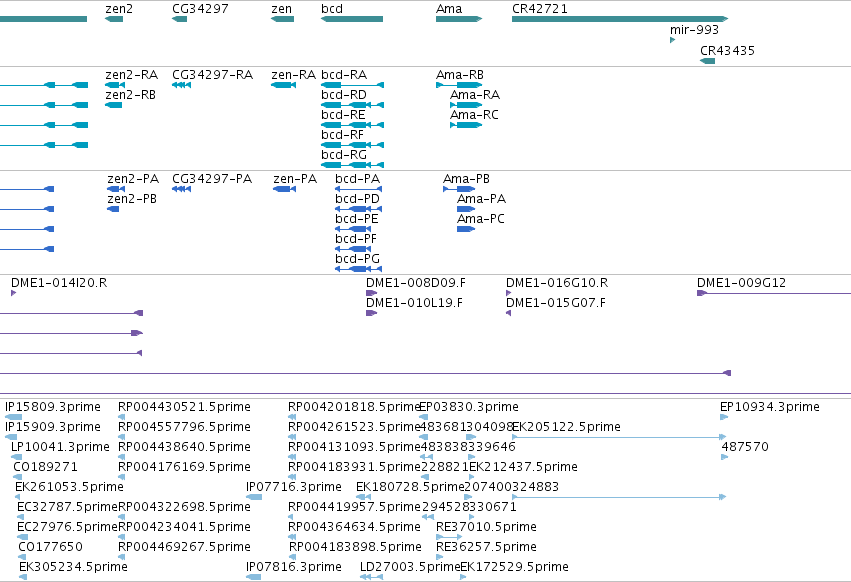This screenshot has width=851, height=582.
Task: Select the RP004430521.5prime EST
Action: 122,417
